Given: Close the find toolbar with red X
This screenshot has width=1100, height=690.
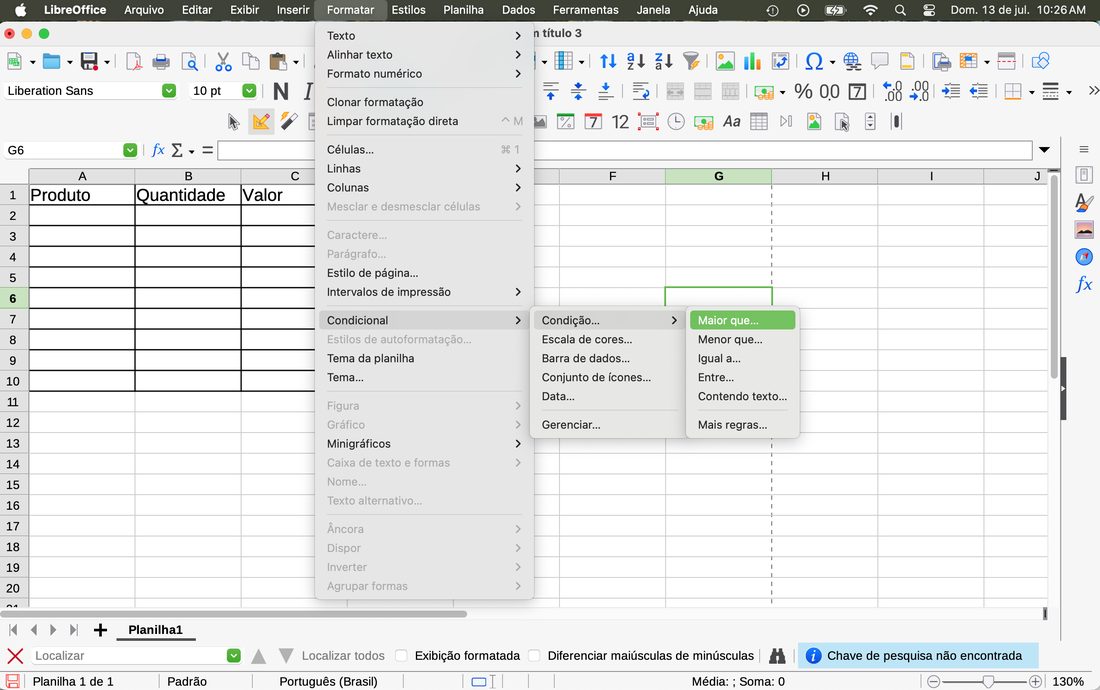Looking at the screenshot, I should click(x=15, y=656).
